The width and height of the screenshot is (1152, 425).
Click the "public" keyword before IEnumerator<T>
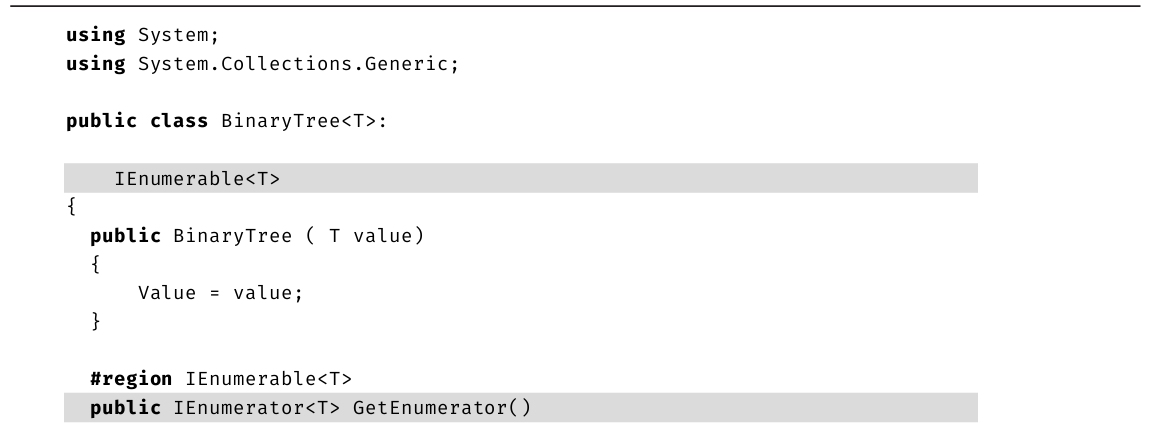coord(126,408)
